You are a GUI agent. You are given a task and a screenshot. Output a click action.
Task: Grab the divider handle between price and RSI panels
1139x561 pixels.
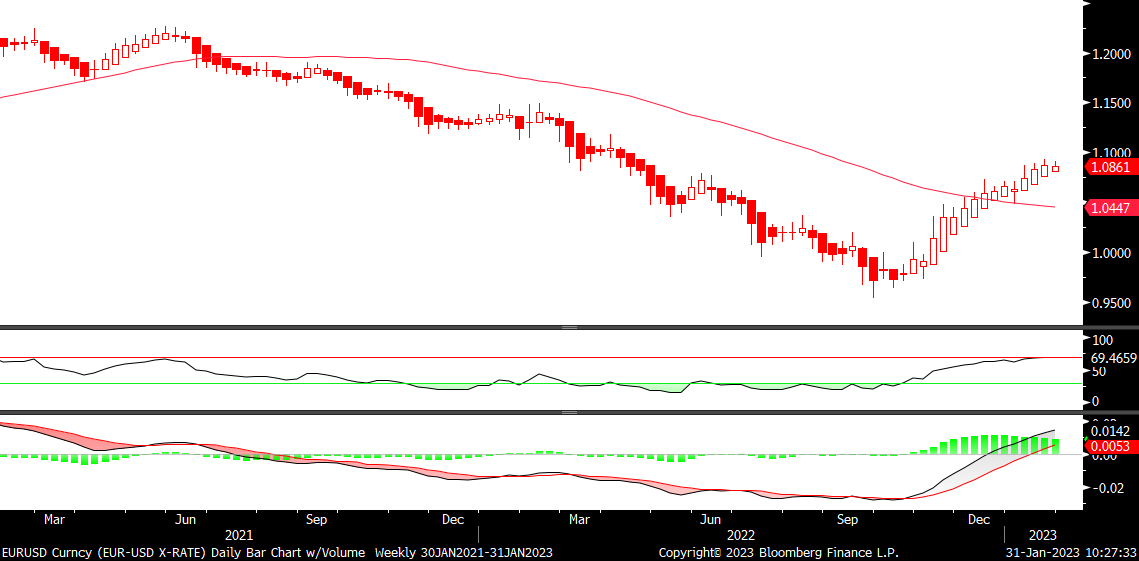point(569,328)
